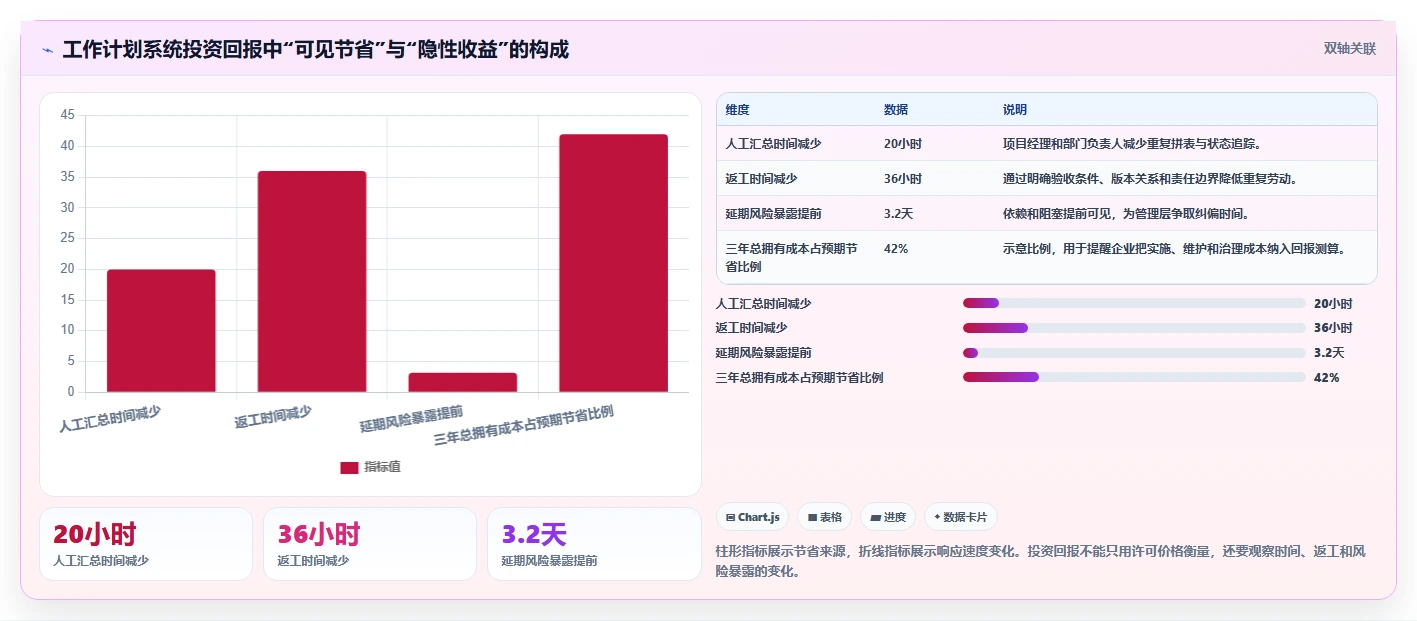Select the table cell 三年总拥有成本占预期节省比例
The image size is (1417, 621).
791,258
